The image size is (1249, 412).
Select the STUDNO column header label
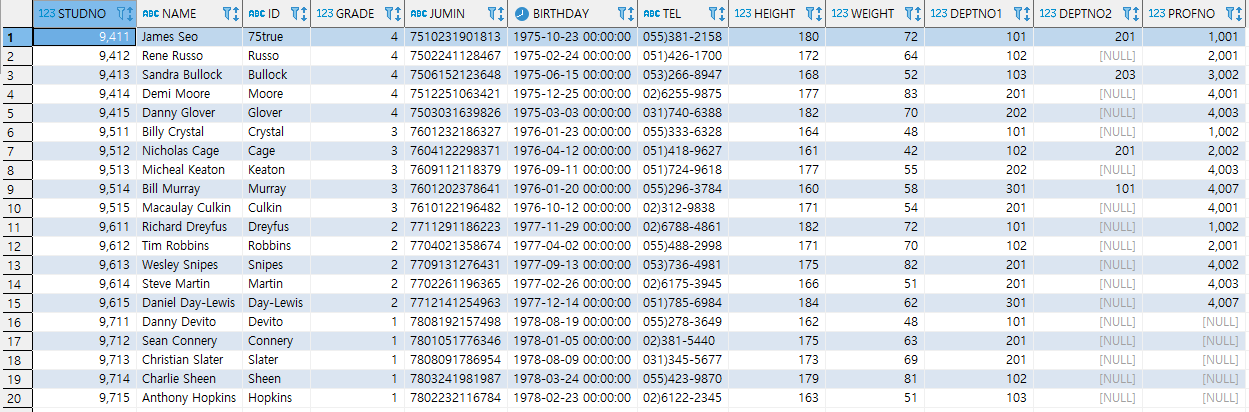tap(82, 15)
